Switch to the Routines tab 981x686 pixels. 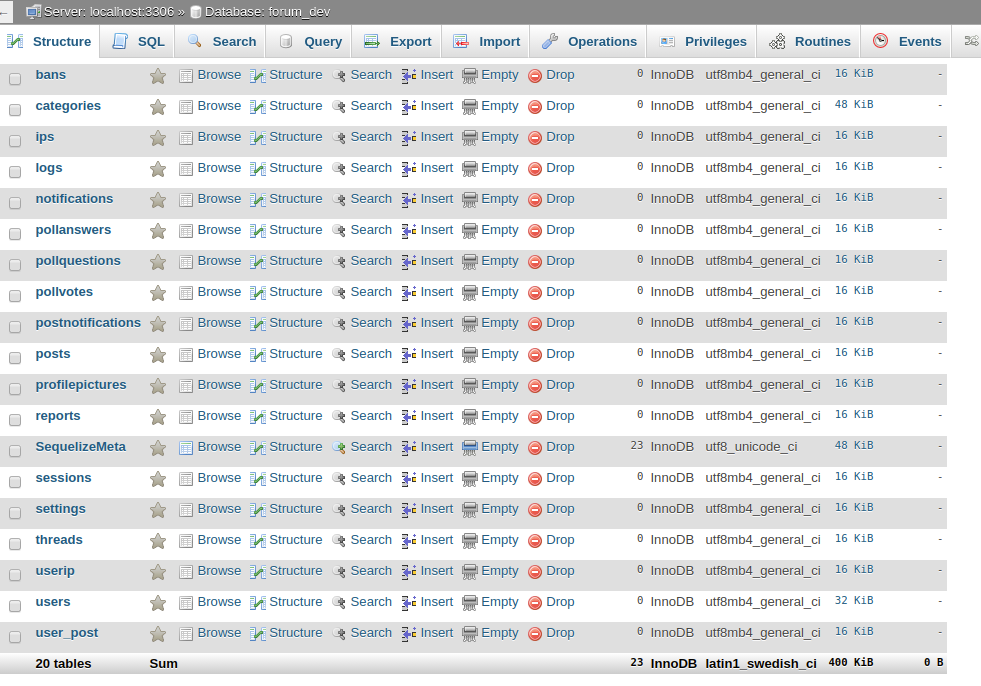pos(810,41)
